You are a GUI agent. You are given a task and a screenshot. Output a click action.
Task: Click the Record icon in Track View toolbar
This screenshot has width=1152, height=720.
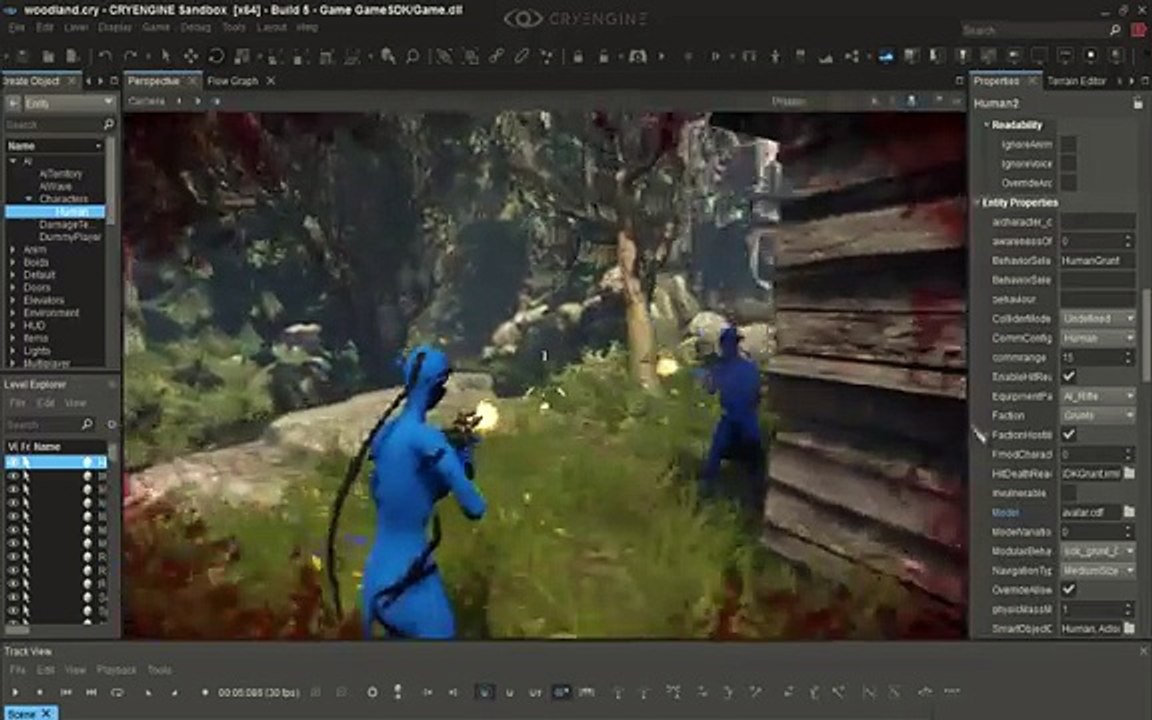(x=204, y=692)
